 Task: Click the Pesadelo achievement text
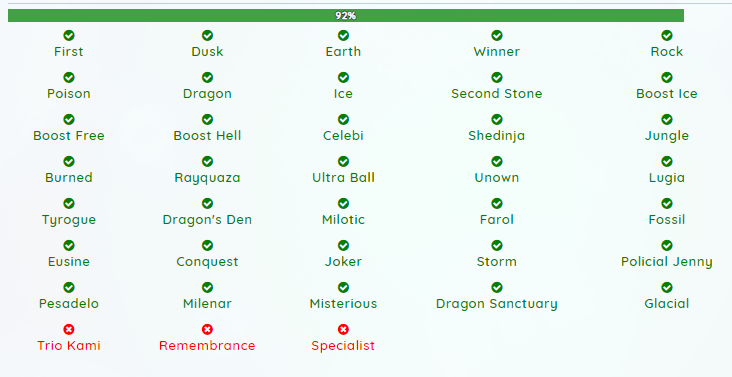[x=69, y=304]
